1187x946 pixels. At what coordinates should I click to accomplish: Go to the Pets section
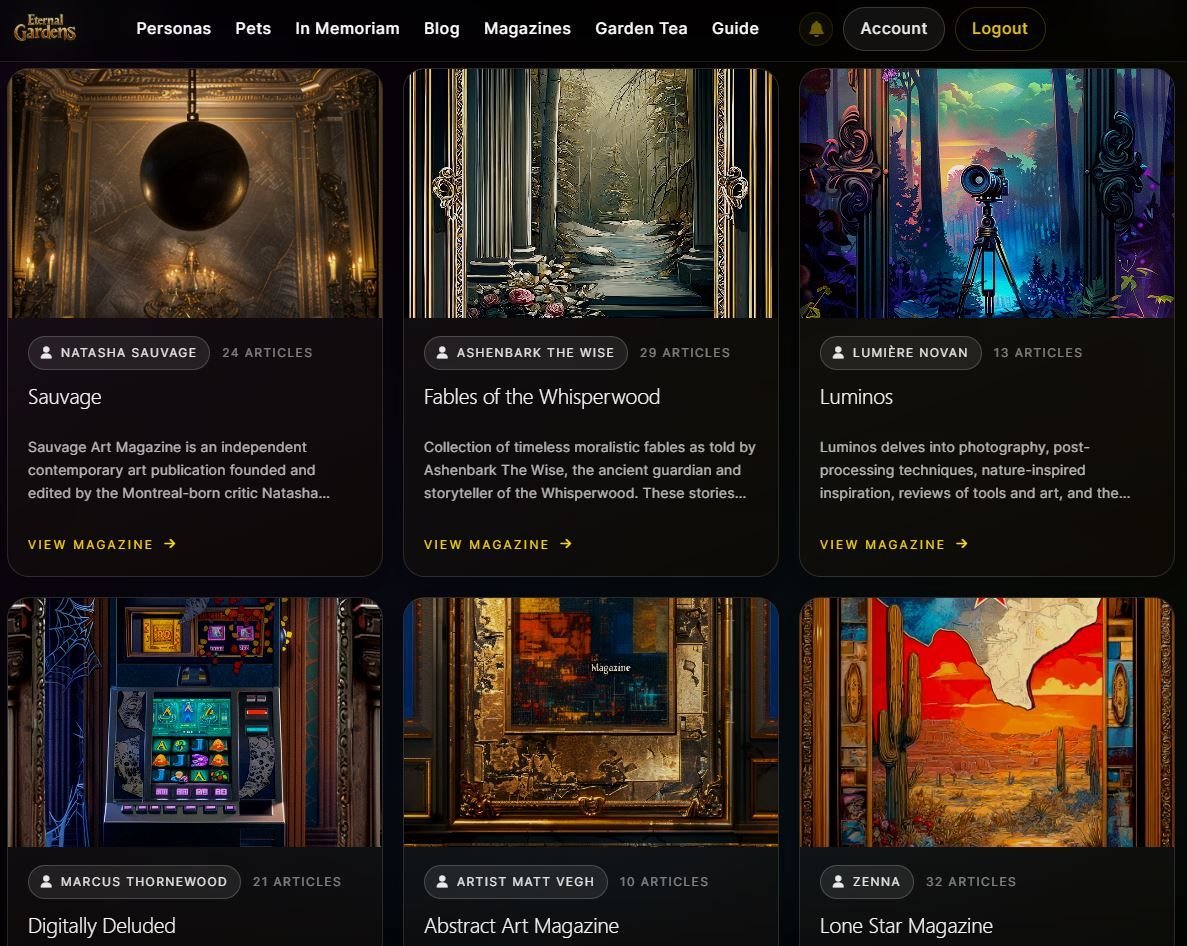click(x=253, y=29)
